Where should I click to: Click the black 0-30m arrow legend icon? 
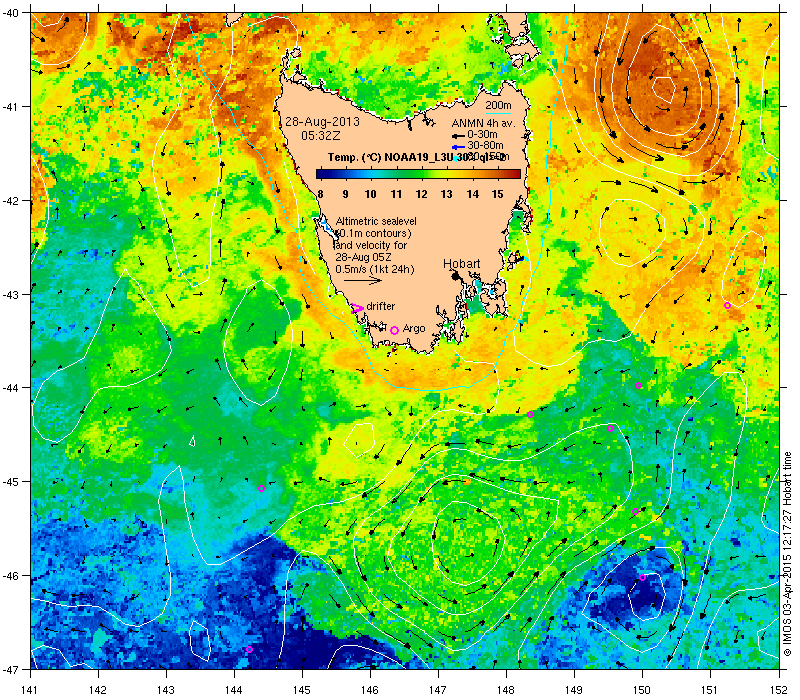point(458,136)
